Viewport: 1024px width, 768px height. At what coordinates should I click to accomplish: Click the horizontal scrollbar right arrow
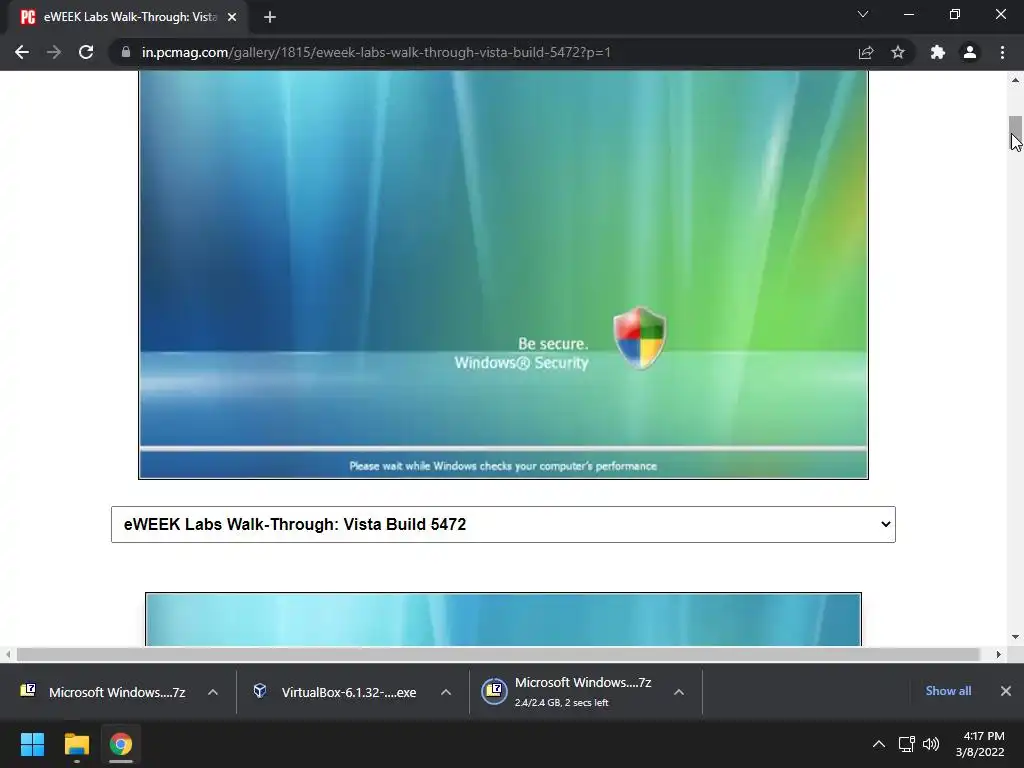click(x=999, y=654)
